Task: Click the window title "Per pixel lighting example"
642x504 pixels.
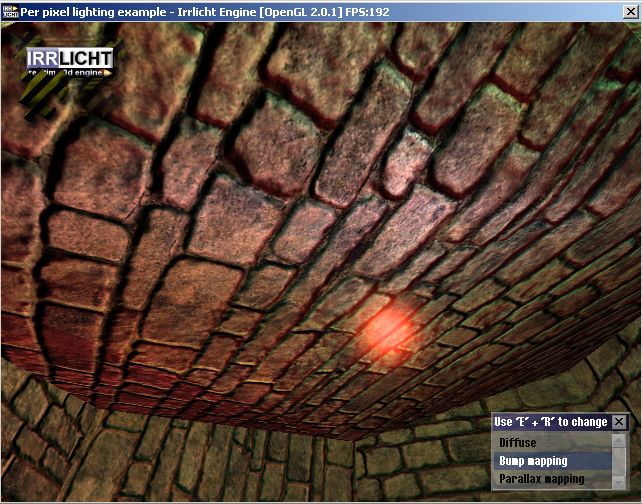Action: coord(90,9)
